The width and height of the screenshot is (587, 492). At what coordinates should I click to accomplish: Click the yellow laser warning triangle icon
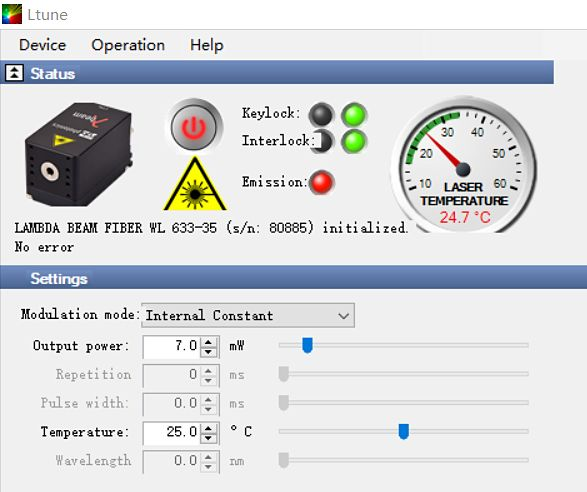[195, 184]
